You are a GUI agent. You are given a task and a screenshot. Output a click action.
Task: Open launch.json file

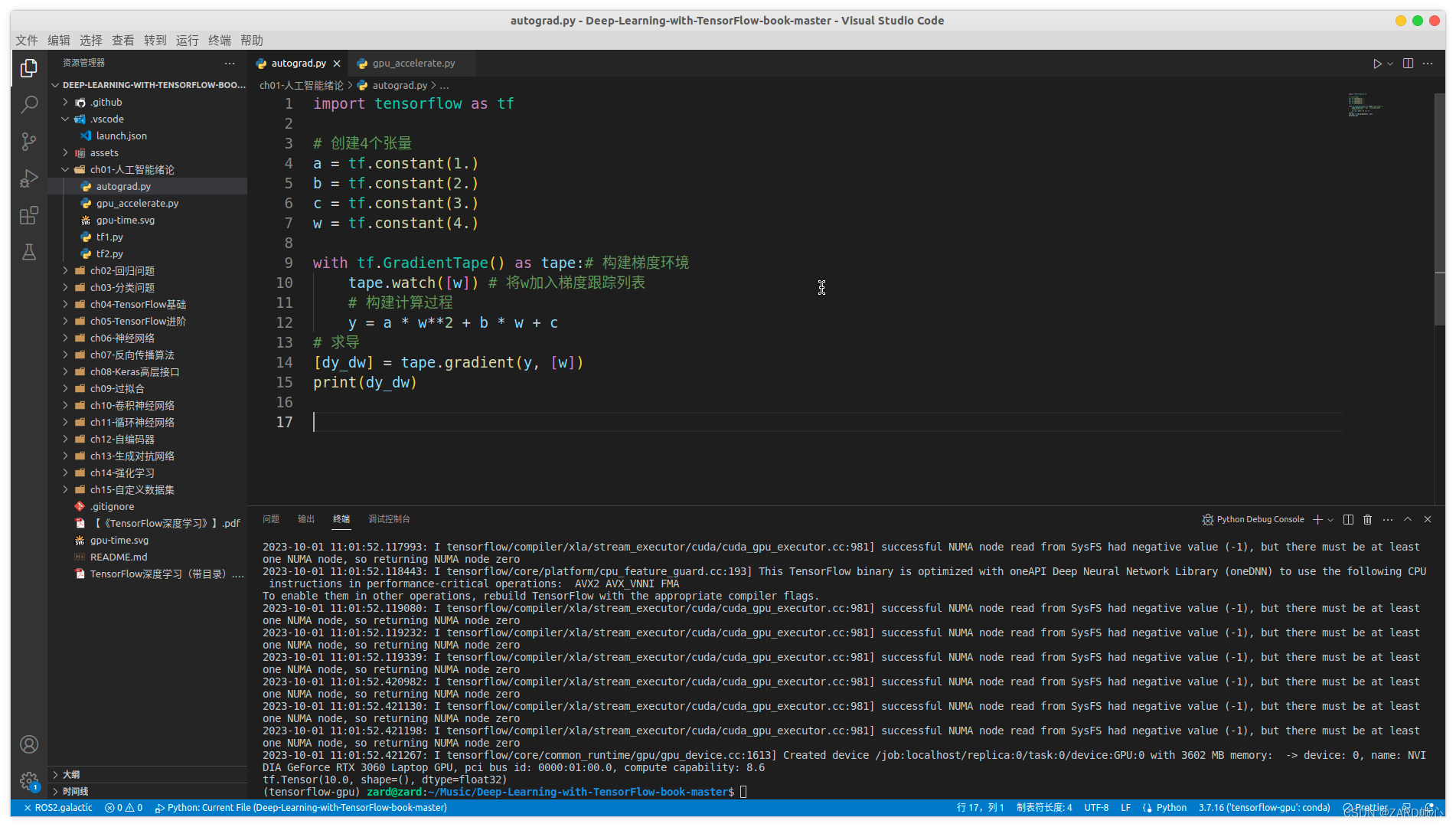(147, 136)
